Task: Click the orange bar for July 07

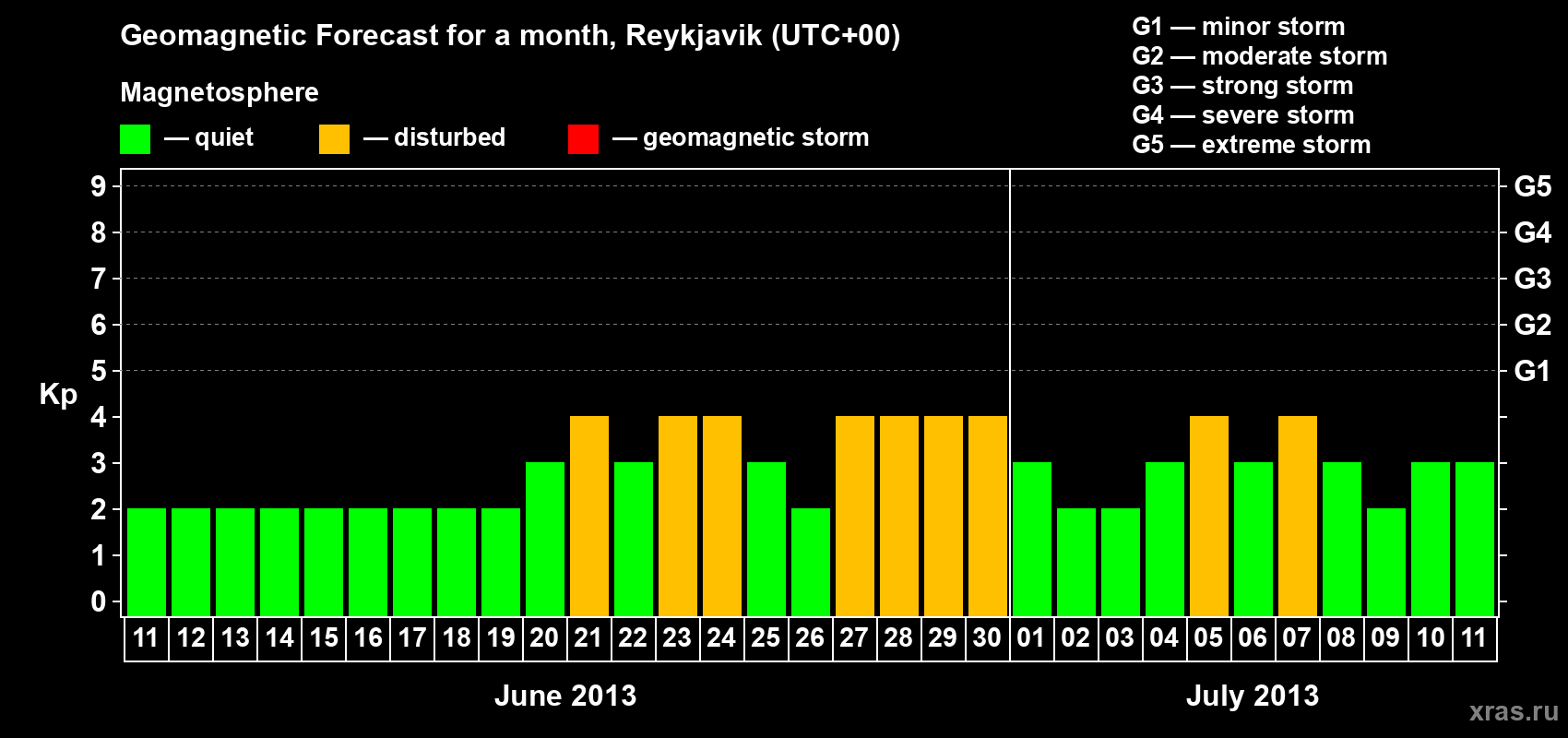Action: [1298, 516]
